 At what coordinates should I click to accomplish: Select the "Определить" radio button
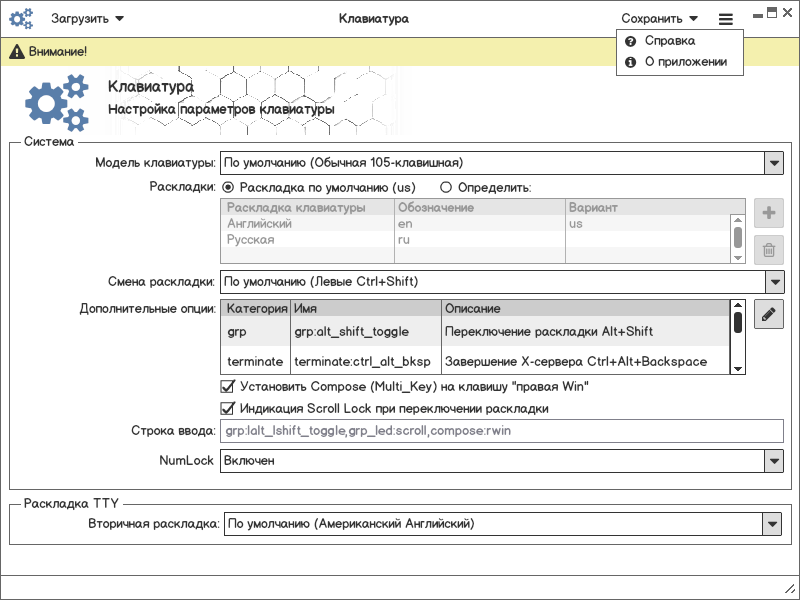pos(446,187)
